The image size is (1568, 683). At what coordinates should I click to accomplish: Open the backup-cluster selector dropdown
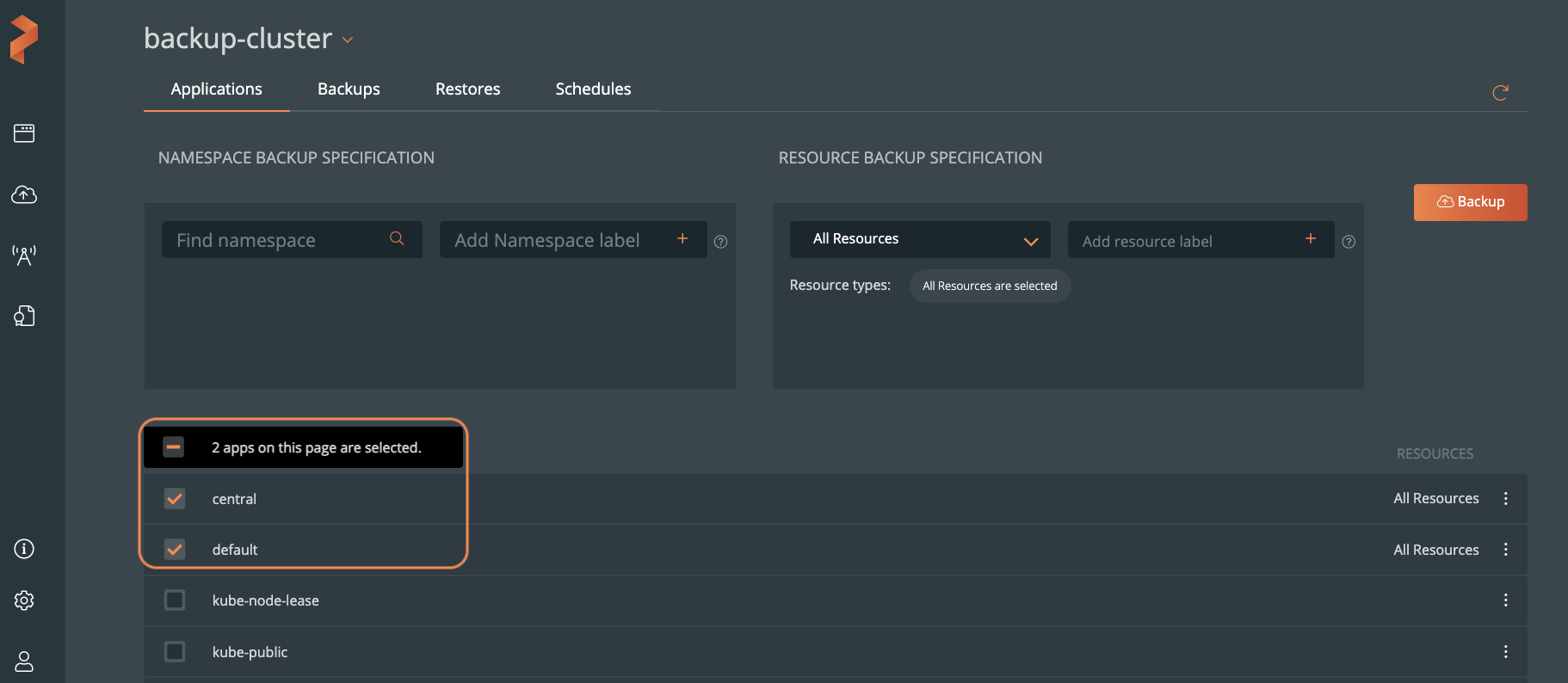click(348, 40)
